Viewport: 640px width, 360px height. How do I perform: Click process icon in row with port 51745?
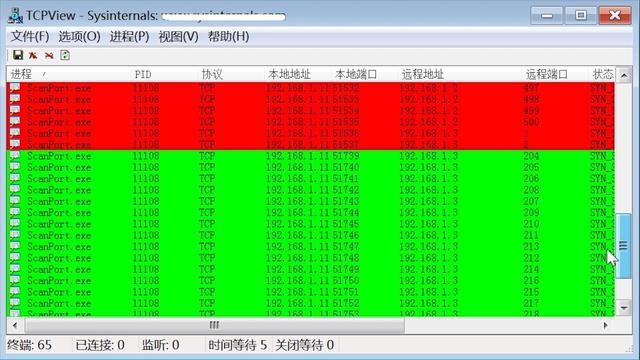click(x=15, y=223)
